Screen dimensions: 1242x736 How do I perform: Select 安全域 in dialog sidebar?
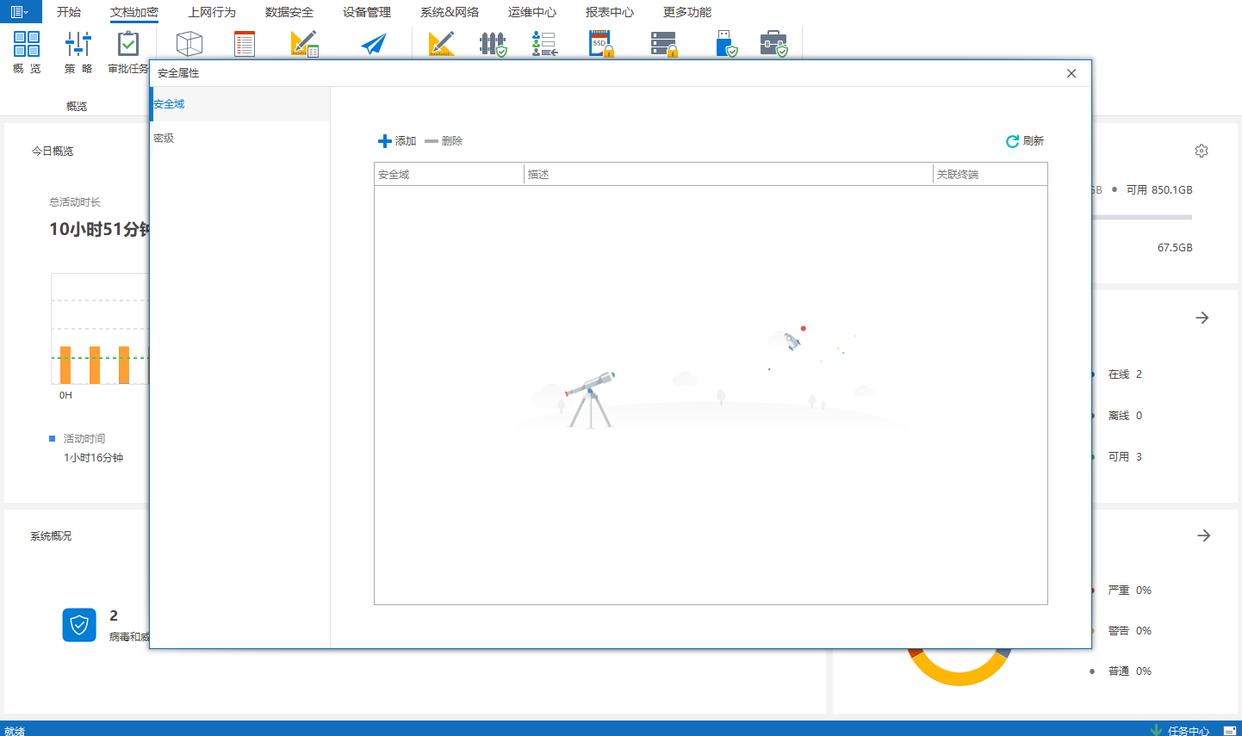240,104
